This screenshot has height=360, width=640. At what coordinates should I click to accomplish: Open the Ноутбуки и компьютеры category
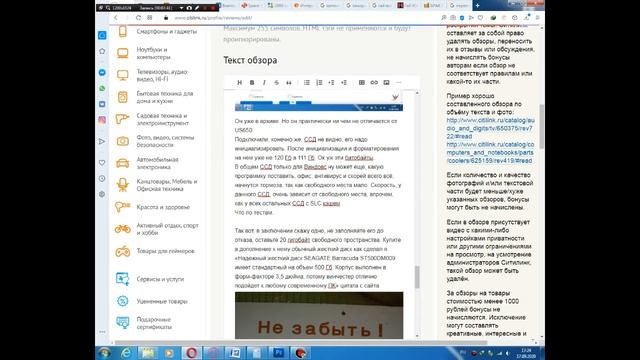(x=153, y=53)
